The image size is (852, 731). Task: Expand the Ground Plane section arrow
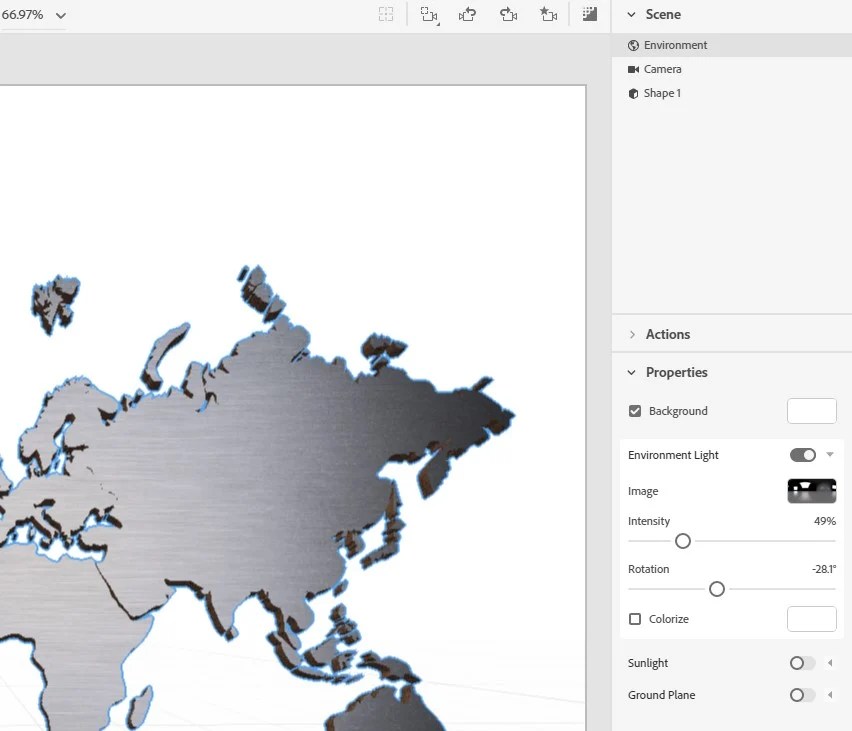(x=830, y=695)
